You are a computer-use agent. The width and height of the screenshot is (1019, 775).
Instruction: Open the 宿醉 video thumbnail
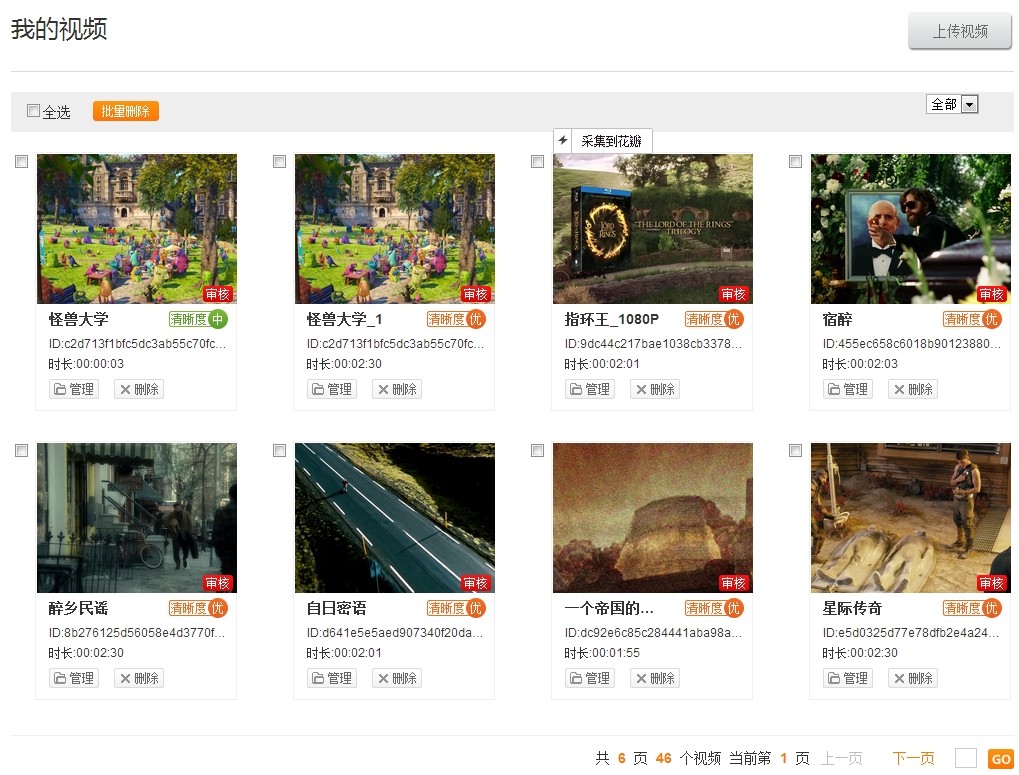coord(910,229)
